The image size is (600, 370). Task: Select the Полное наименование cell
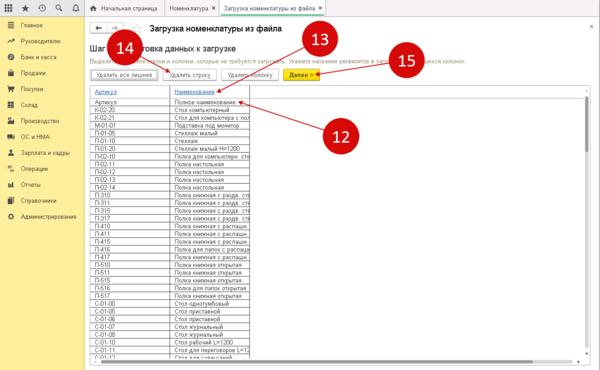(210, 102)
